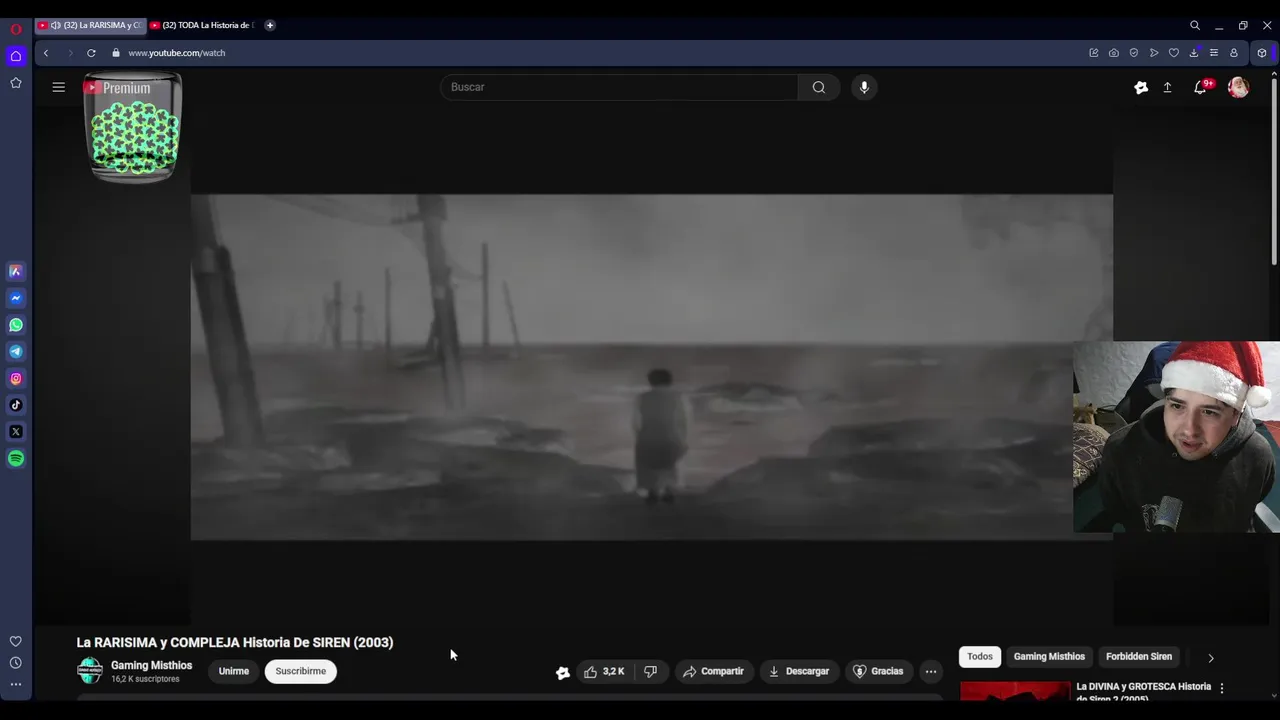
Task: Open TikTok in the sidebar
Action: (16, 405)
